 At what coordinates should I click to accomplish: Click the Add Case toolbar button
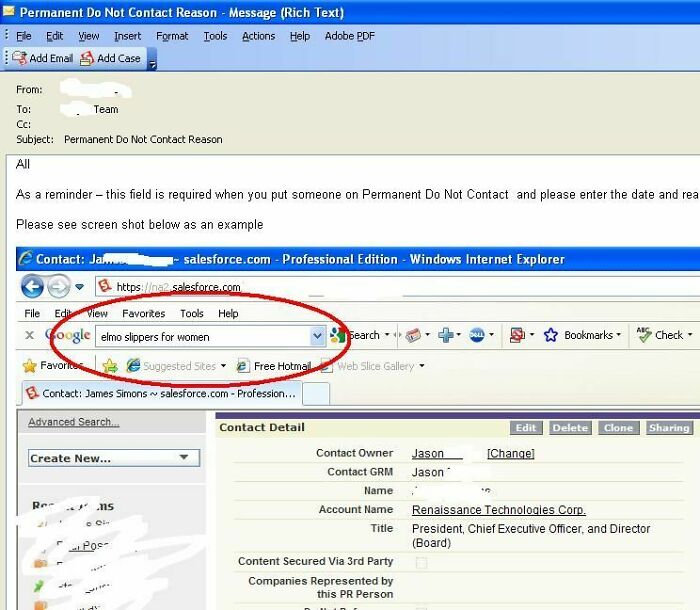[x=110, y=58]
